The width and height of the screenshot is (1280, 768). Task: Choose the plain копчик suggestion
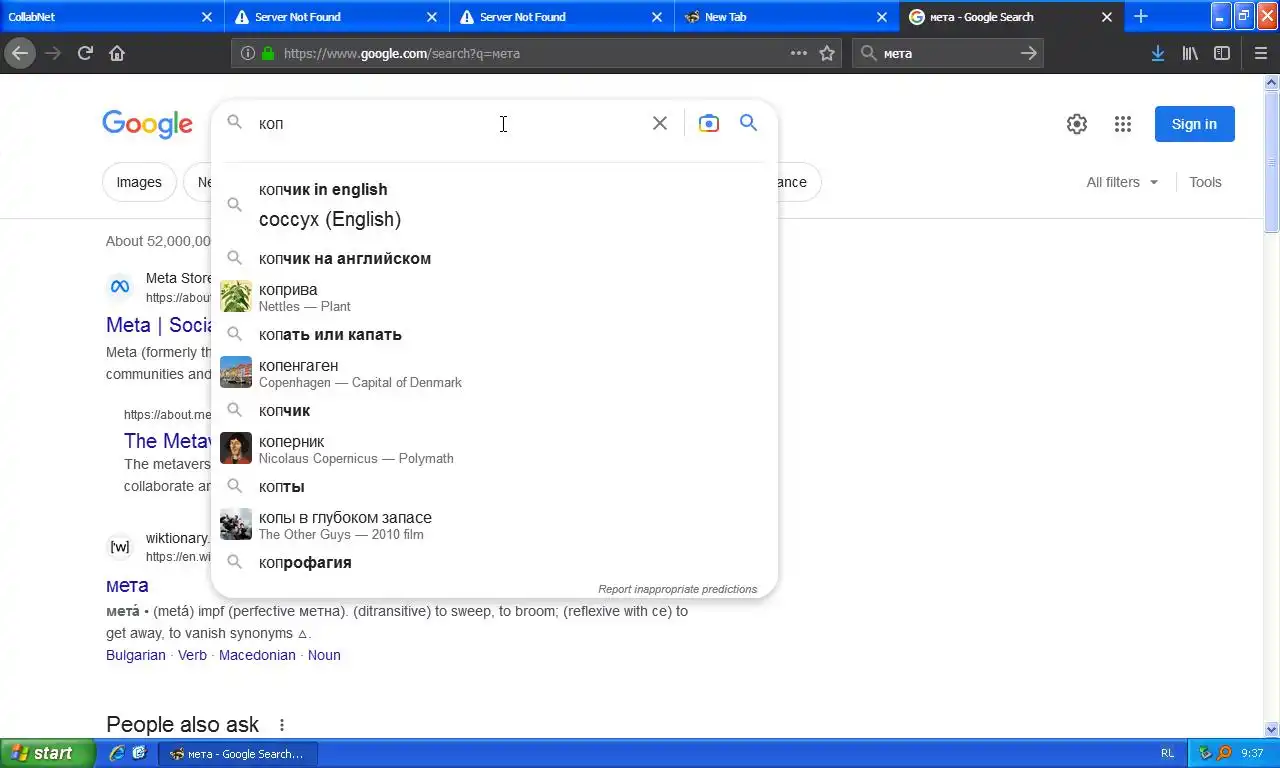click(494, 410)
